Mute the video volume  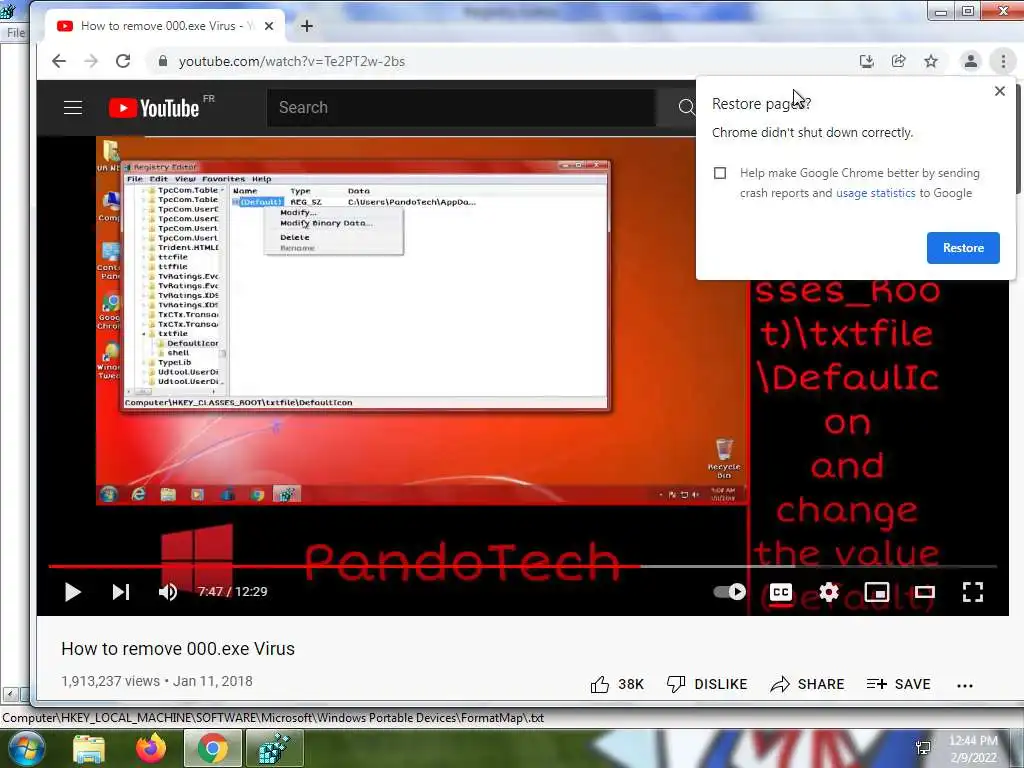(x=168, y=592)
